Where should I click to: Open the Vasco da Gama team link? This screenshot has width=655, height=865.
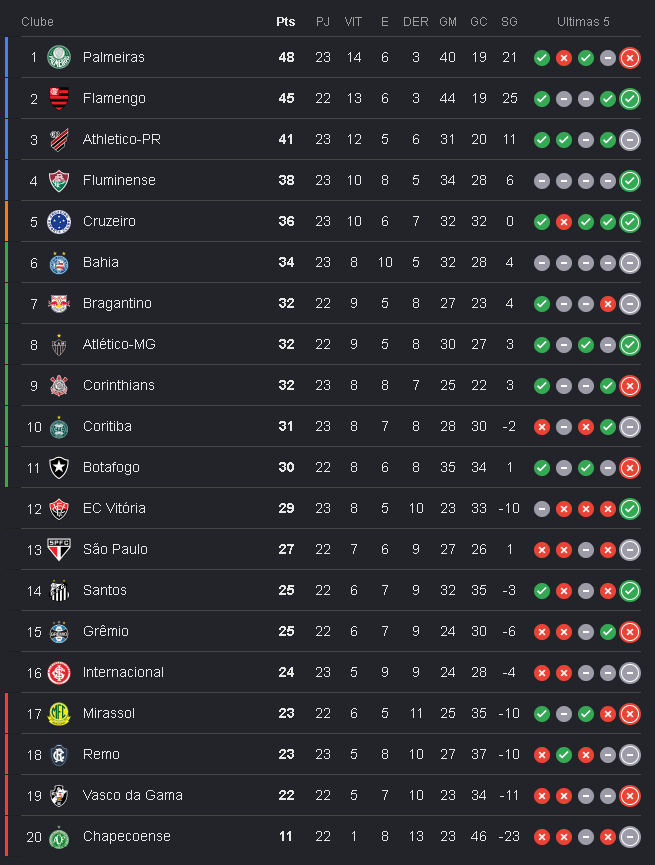click(x=132, y=795)
